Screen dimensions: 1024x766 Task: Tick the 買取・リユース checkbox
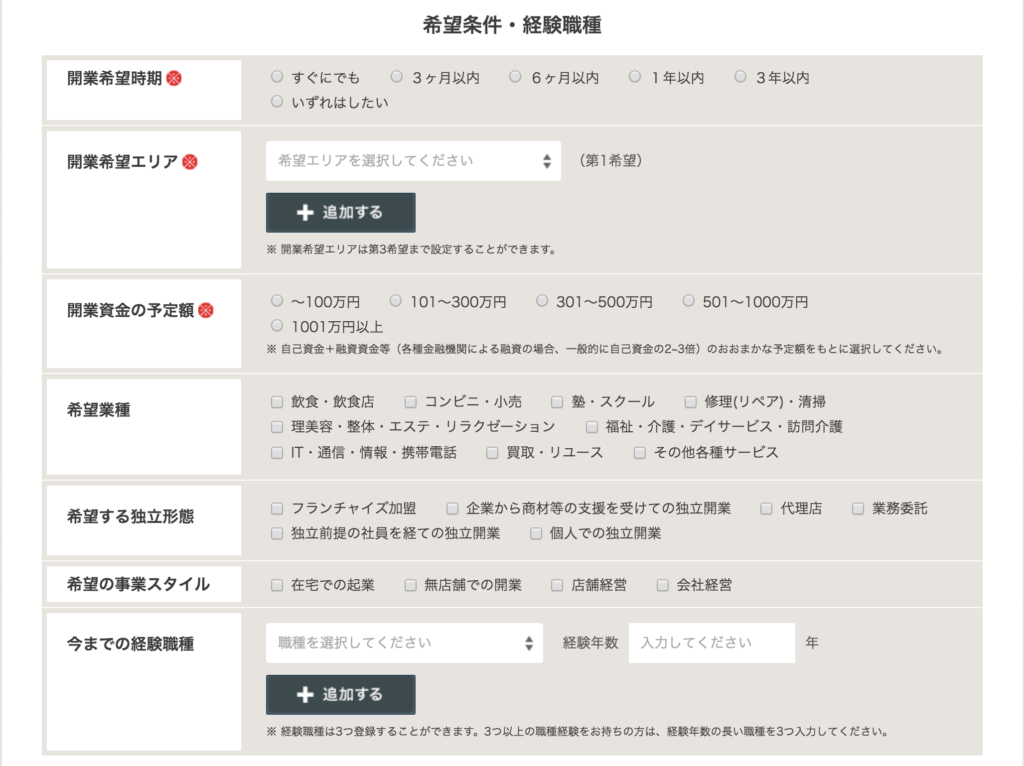tap(492, 453)
